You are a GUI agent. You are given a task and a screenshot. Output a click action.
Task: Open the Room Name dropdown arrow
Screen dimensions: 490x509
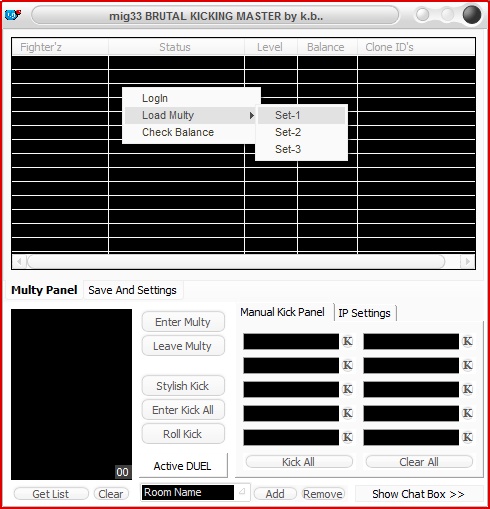(x=242, y=491)
